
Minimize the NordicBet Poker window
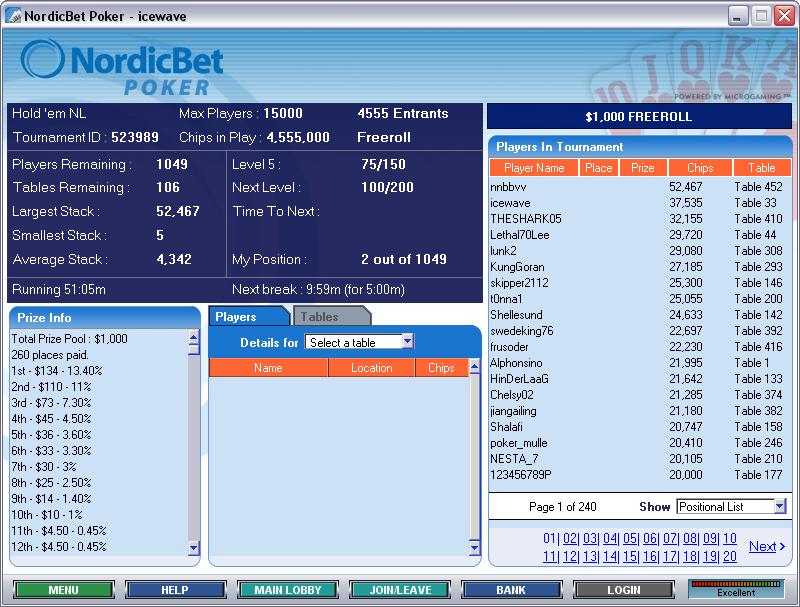pos(737,16)
